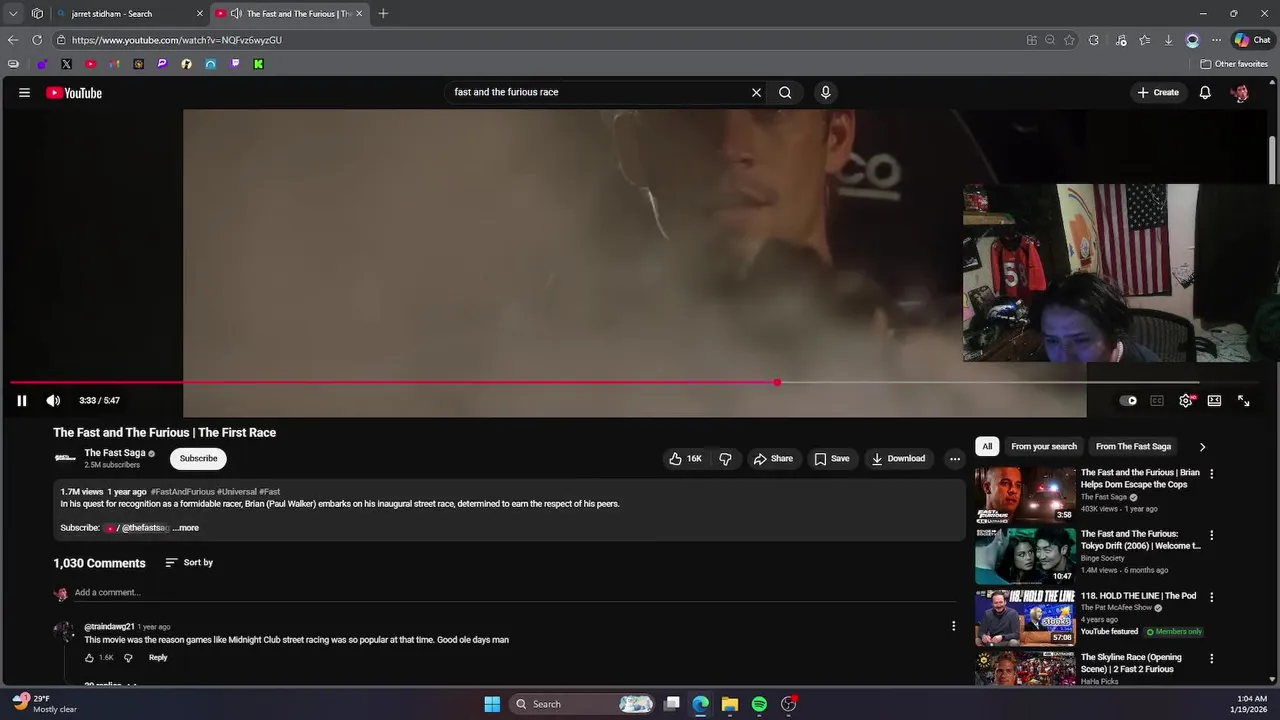
Task: Open Spotify from the taskbar
Action: (759, 704)
